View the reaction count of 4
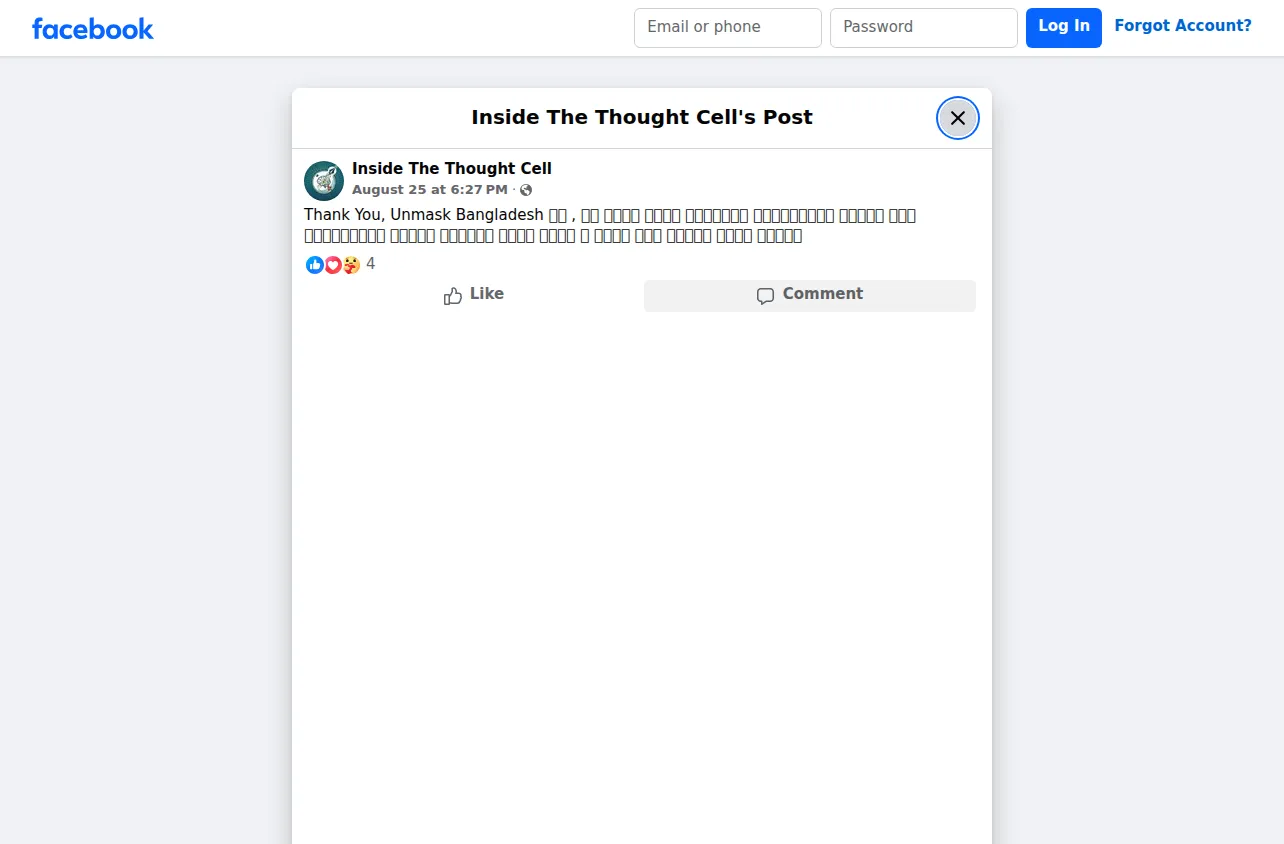The image size is (1284, 844). click(371, 264)
